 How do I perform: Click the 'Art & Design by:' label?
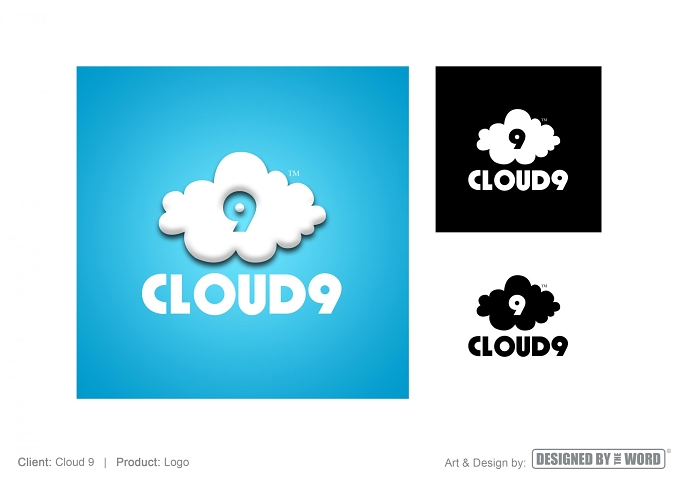[485, 463]
